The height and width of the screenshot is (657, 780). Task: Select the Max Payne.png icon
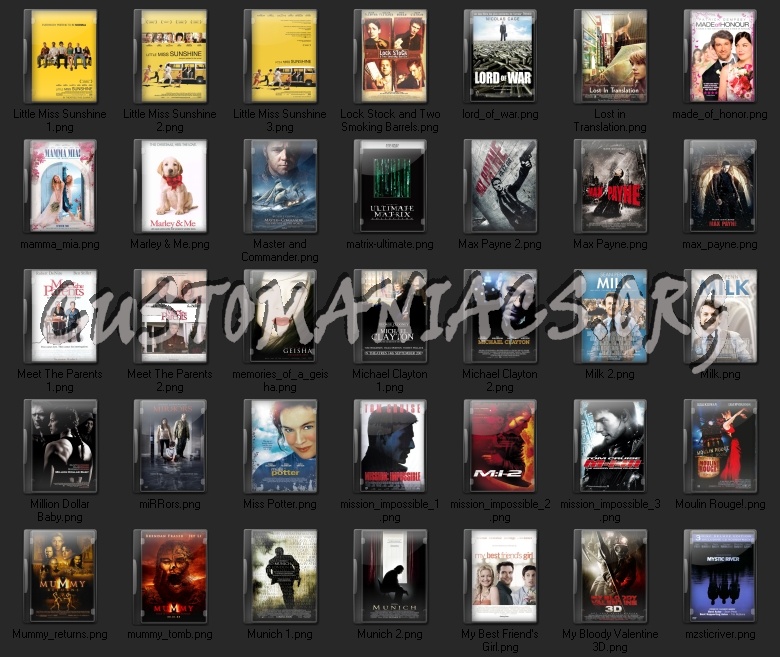(610, 186)
